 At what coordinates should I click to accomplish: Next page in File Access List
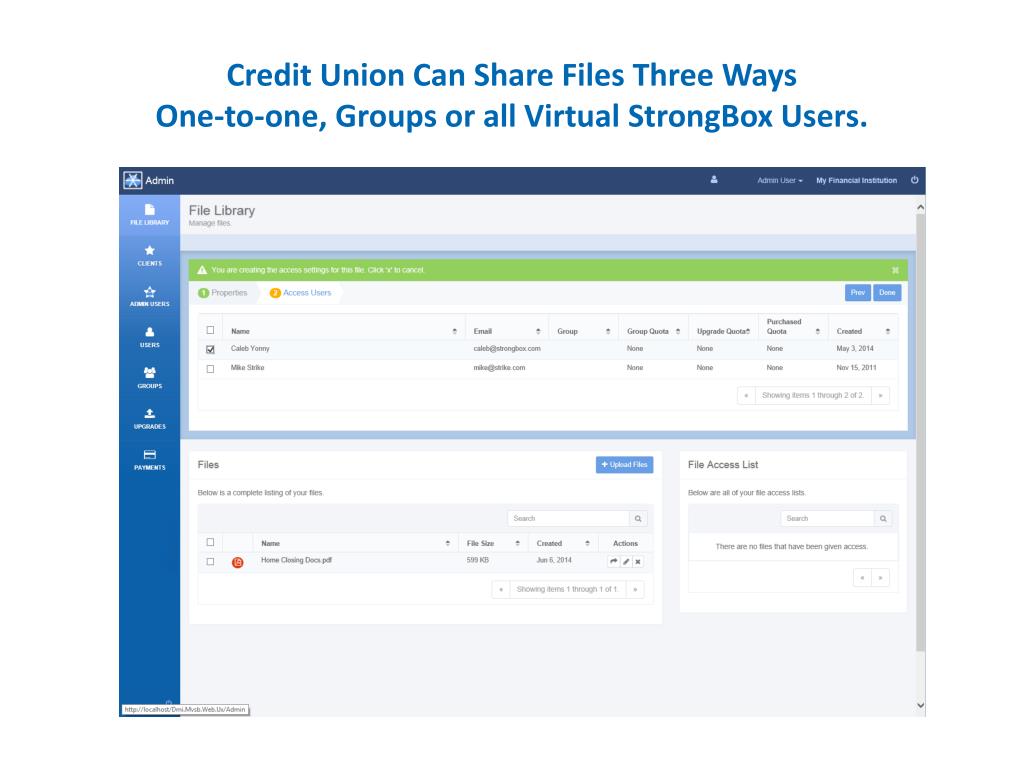pyautogui.click(x=880, y=577)
